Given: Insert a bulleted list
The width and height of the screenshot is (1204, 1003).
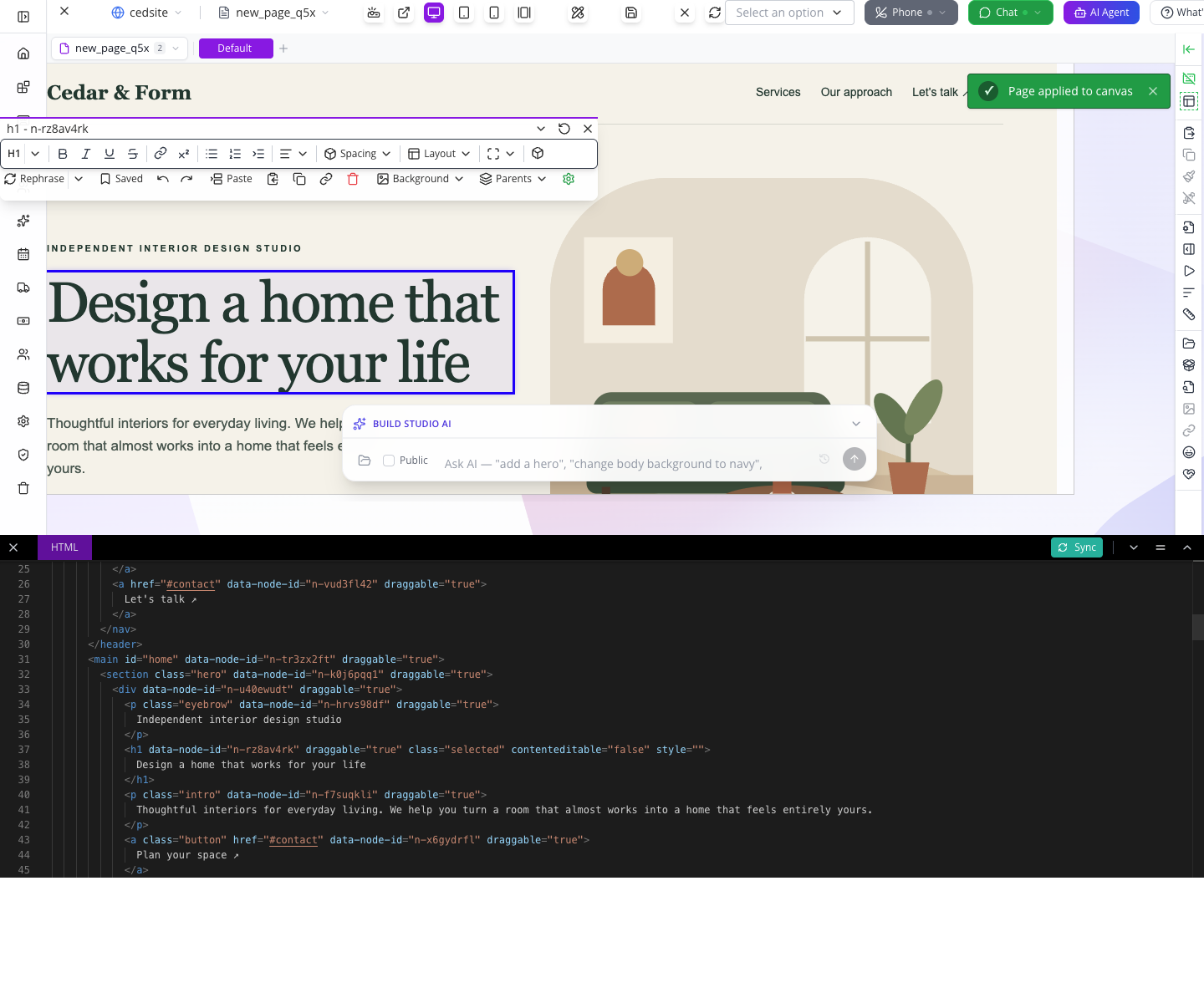Looking at the screenshot, I should [x=212, y=154].
